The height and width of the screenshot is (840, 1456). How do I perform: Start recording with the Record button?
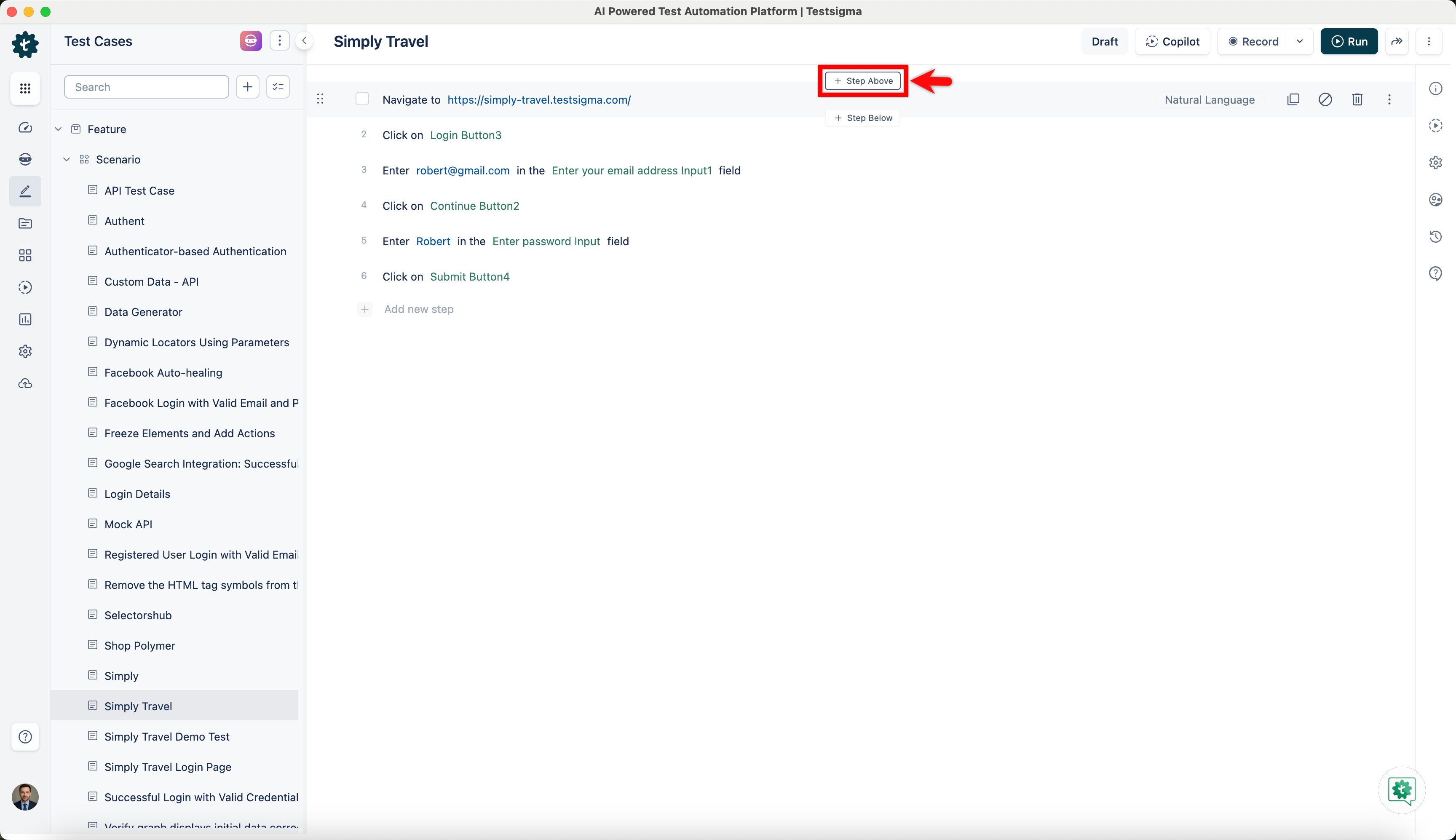(x=1253, y=42)
